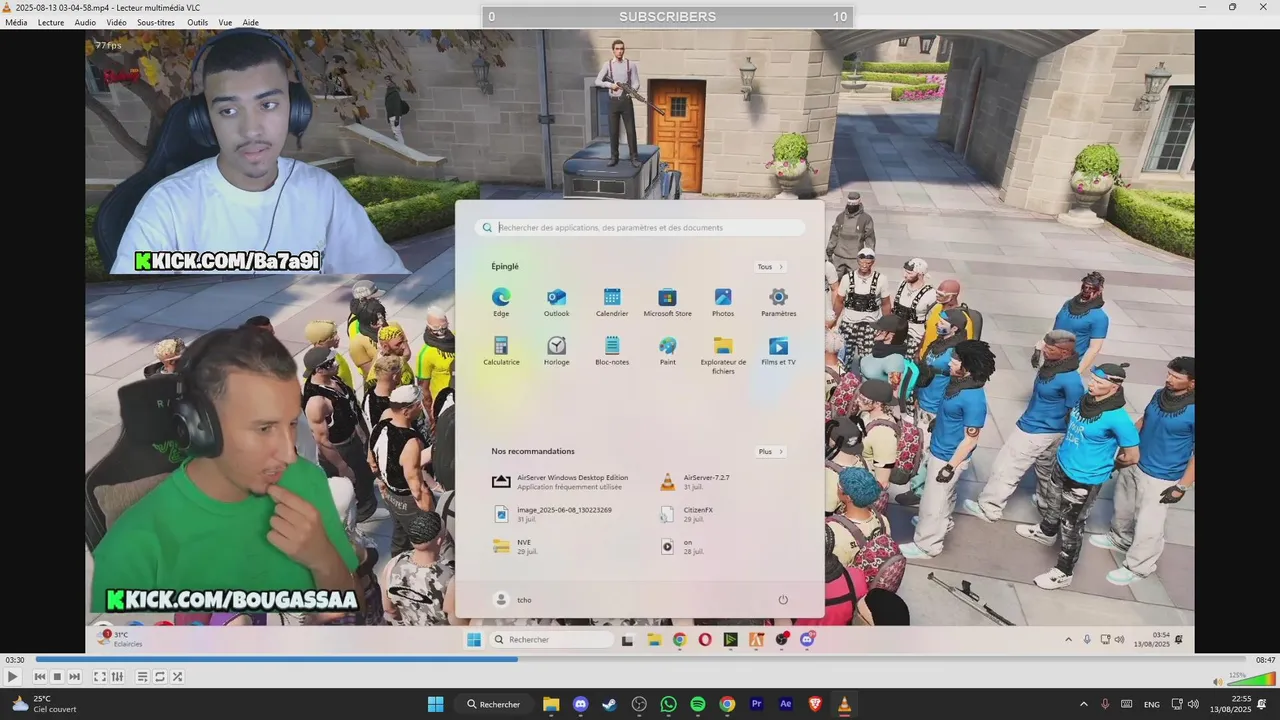Click the taskbar Rechercher search box
Screen dimensions: 1280x720
[494, 704]
